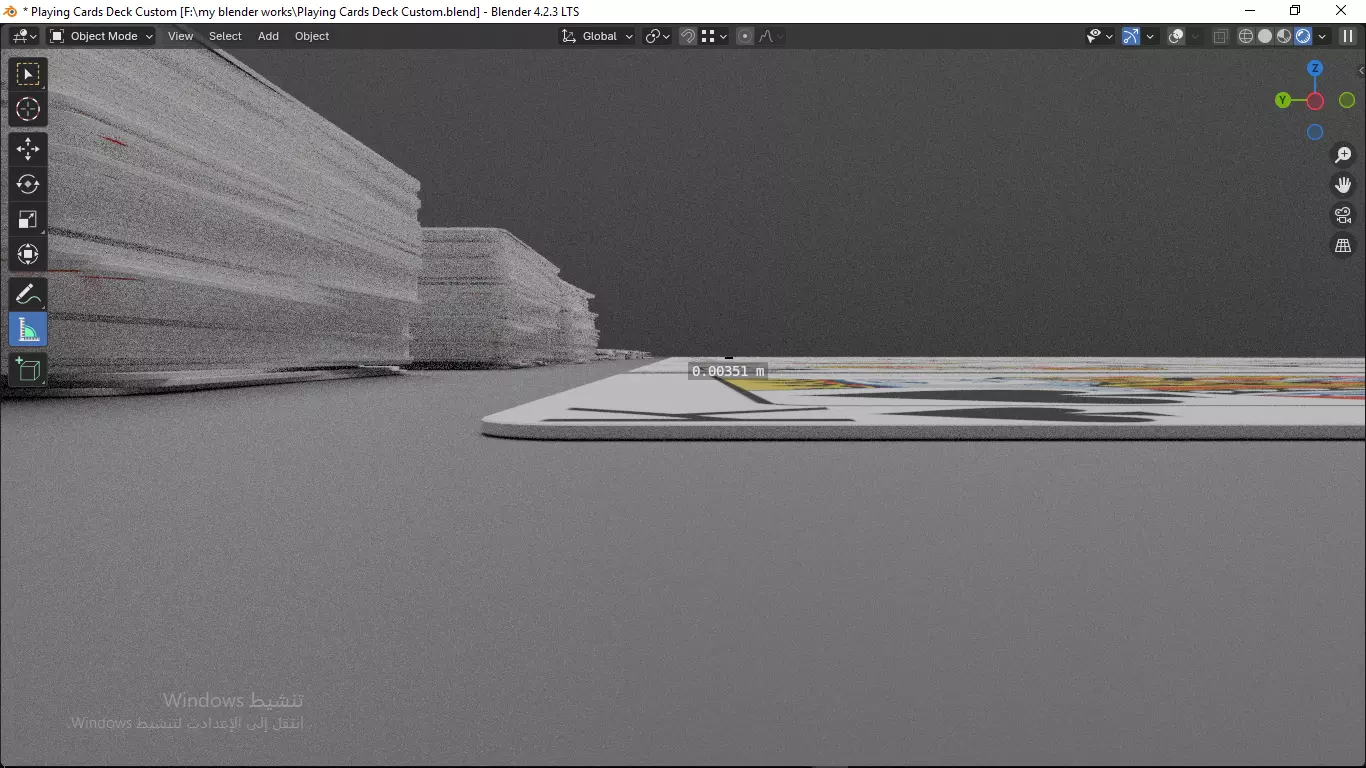
Task: Toggle viewport gizmos display
Action: tap(1131, 36)
